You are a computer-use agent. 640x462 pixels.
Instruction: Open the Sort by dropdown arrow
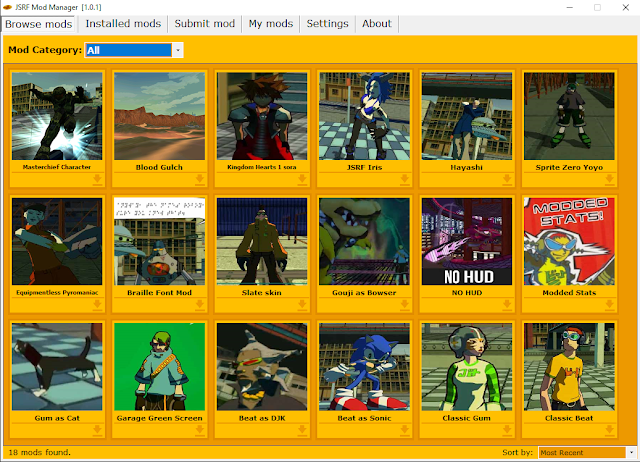(631, 452)
